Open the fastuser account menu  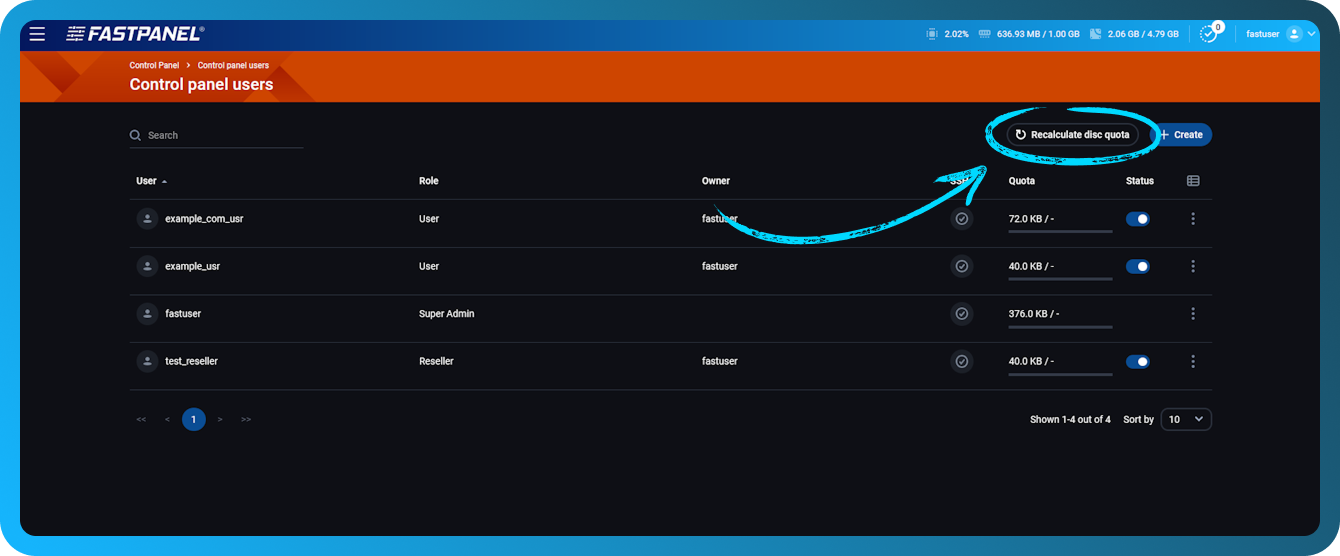[x=1273, y=34]
